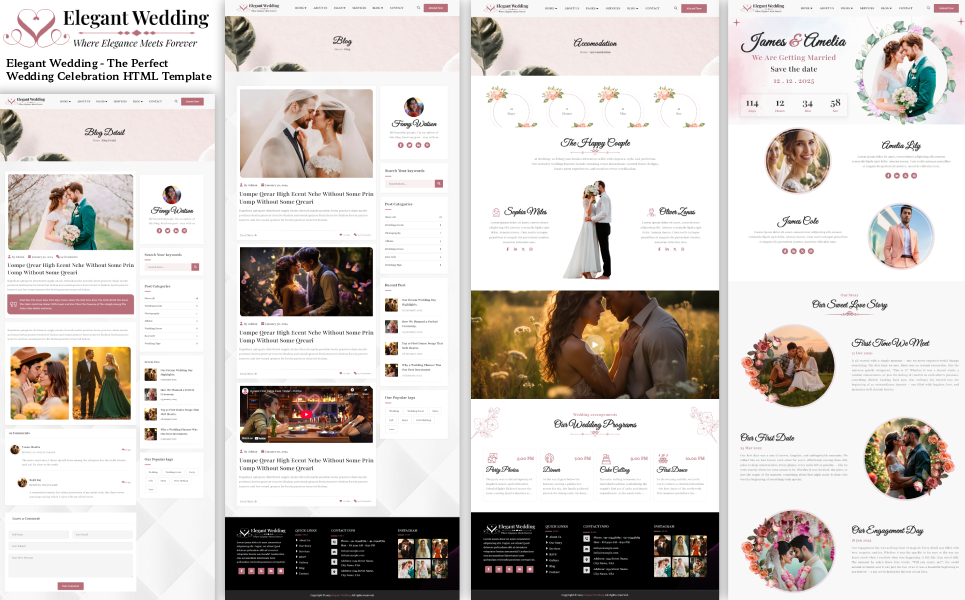This screenshot has width=965, height=600.
Task: Expand the Pages dropdown in Accommodation page navigation
Action: coord(592,7)
